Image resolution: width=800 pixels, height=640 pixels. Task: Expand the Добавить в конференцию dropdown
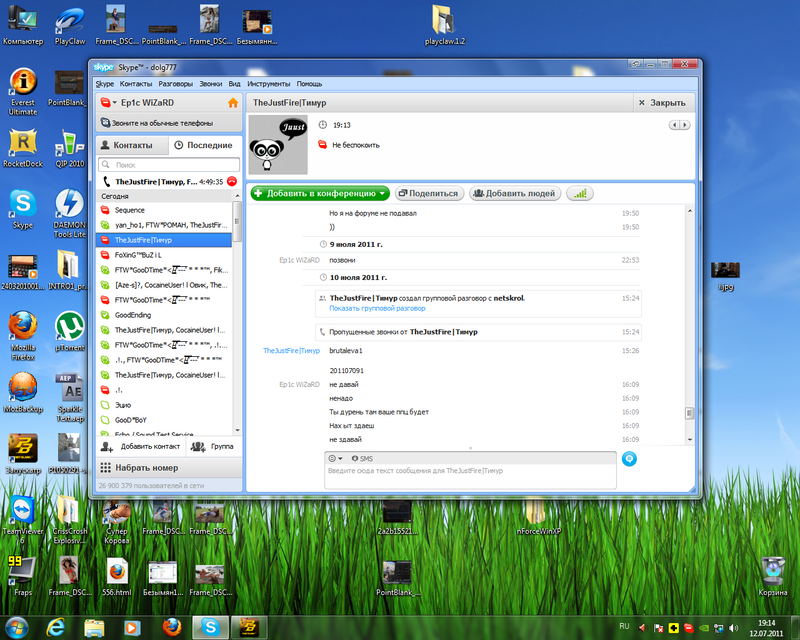click(382, 193)
